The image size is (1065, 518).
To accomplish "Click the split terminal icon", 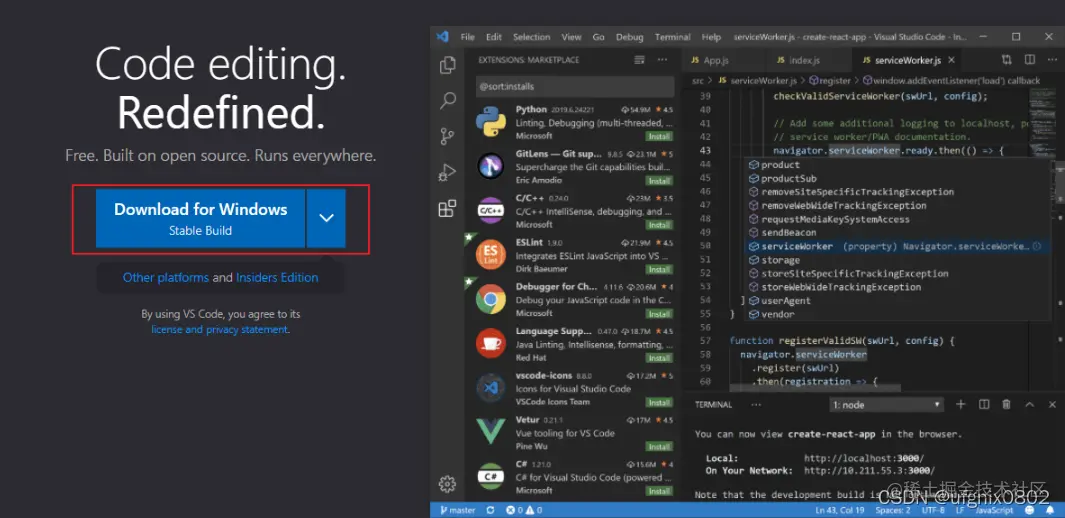I will tap(983, 405).
